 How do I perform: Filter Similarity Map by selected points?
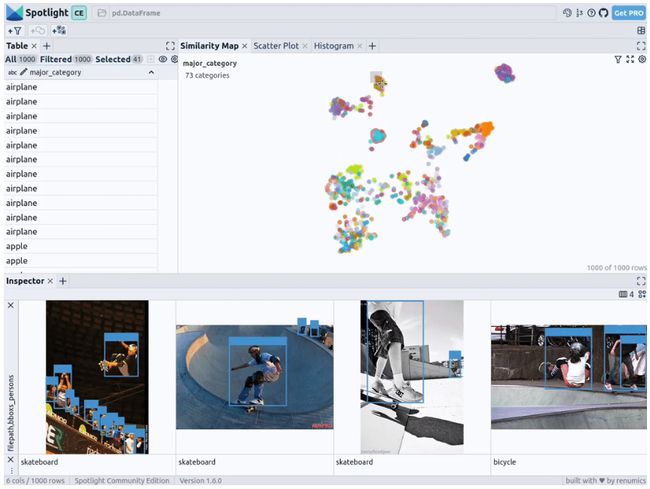[618, 60]
